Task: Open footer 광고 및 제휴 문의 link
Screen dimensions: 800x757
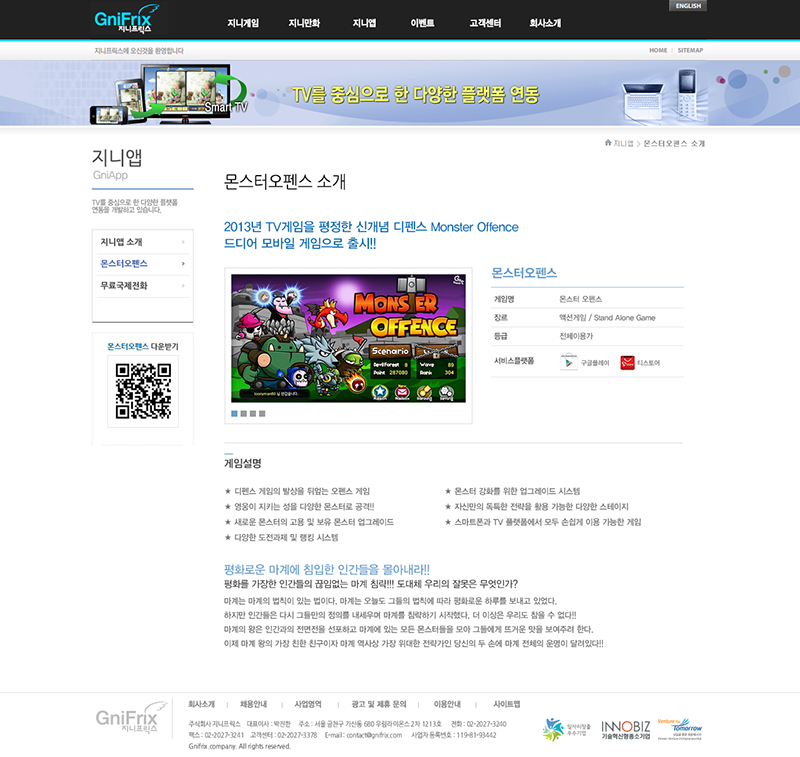Action: [379, 704]
